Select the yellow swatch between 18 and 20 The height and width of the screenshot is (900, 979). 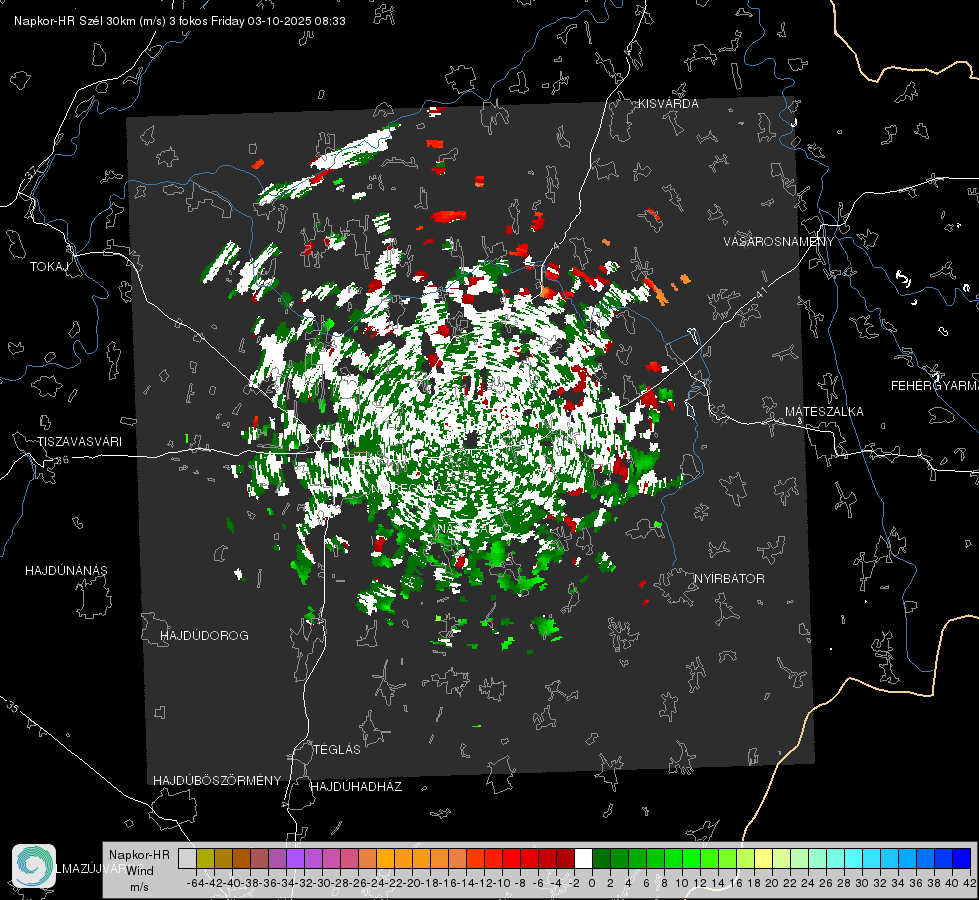point(763,858)
